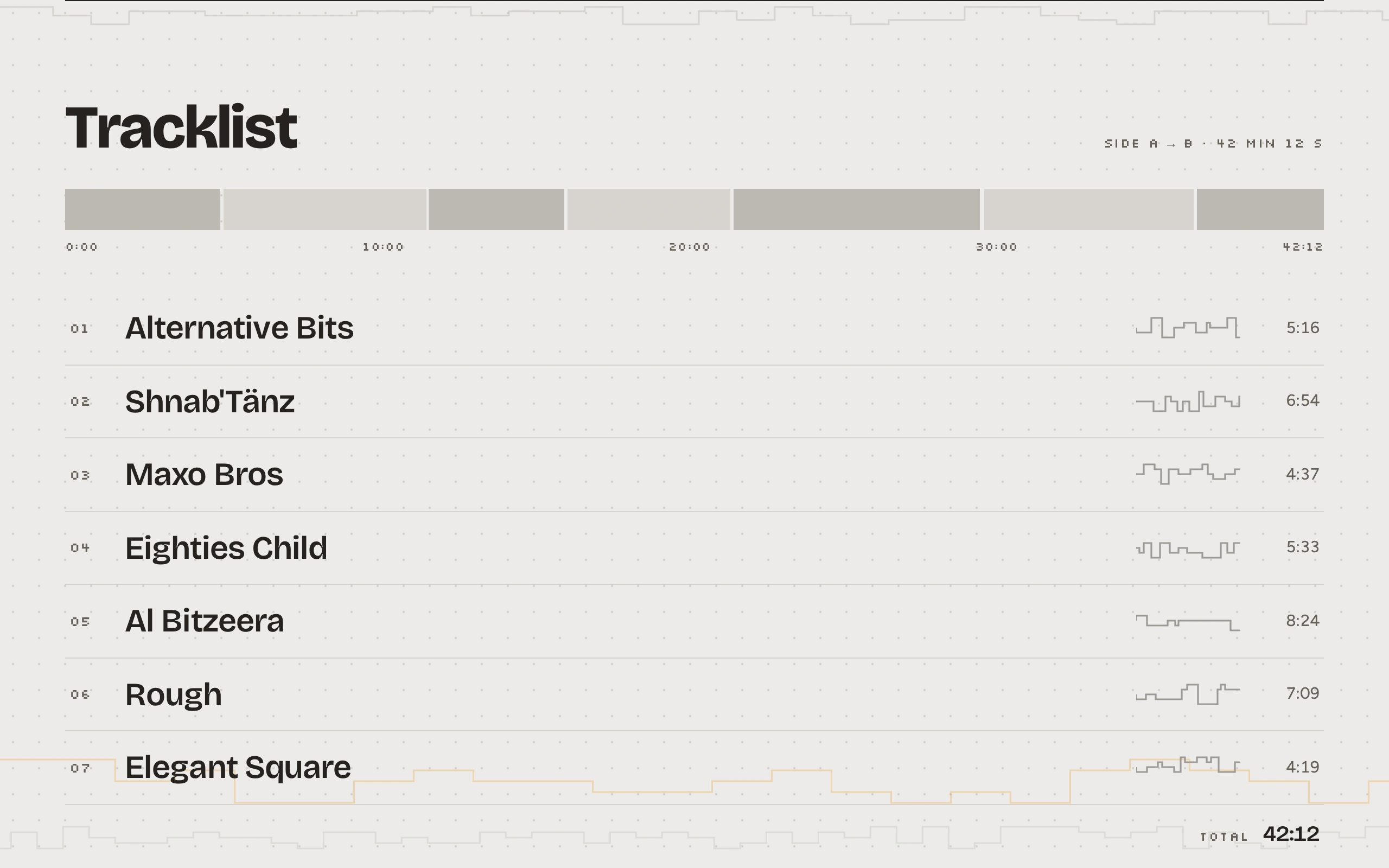Click the 10:00 timeline marker label
This screenshot has width=1389, height=868.
point(383,247)
